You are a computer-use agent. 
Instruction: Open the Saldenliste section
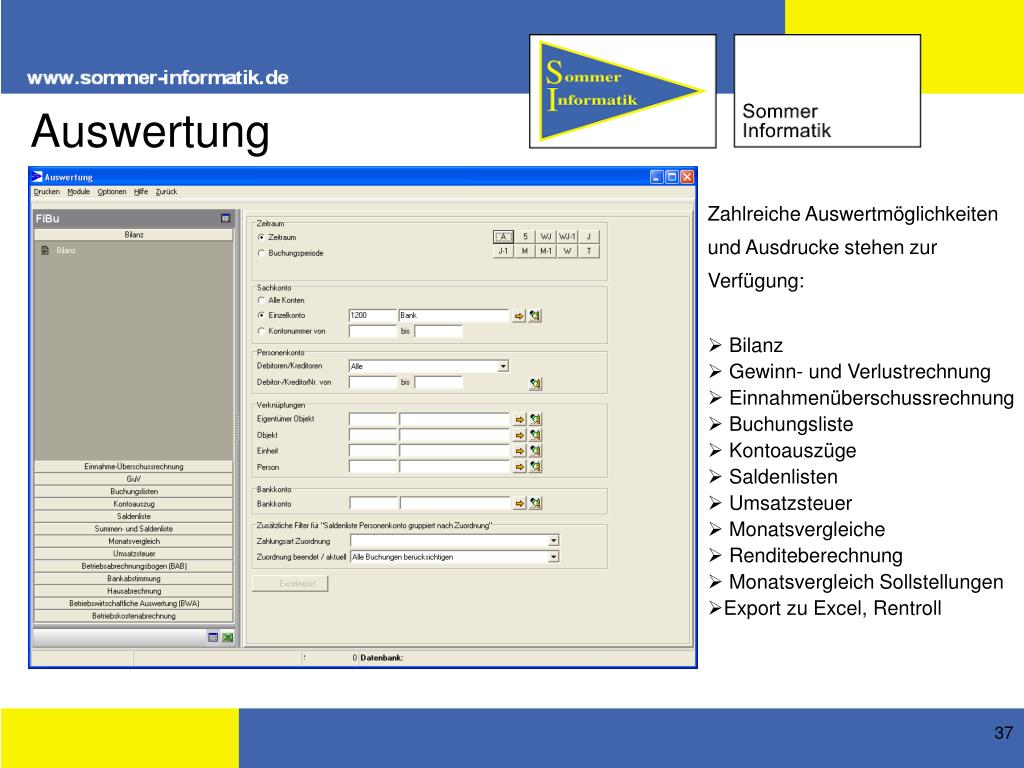point(133,516)
